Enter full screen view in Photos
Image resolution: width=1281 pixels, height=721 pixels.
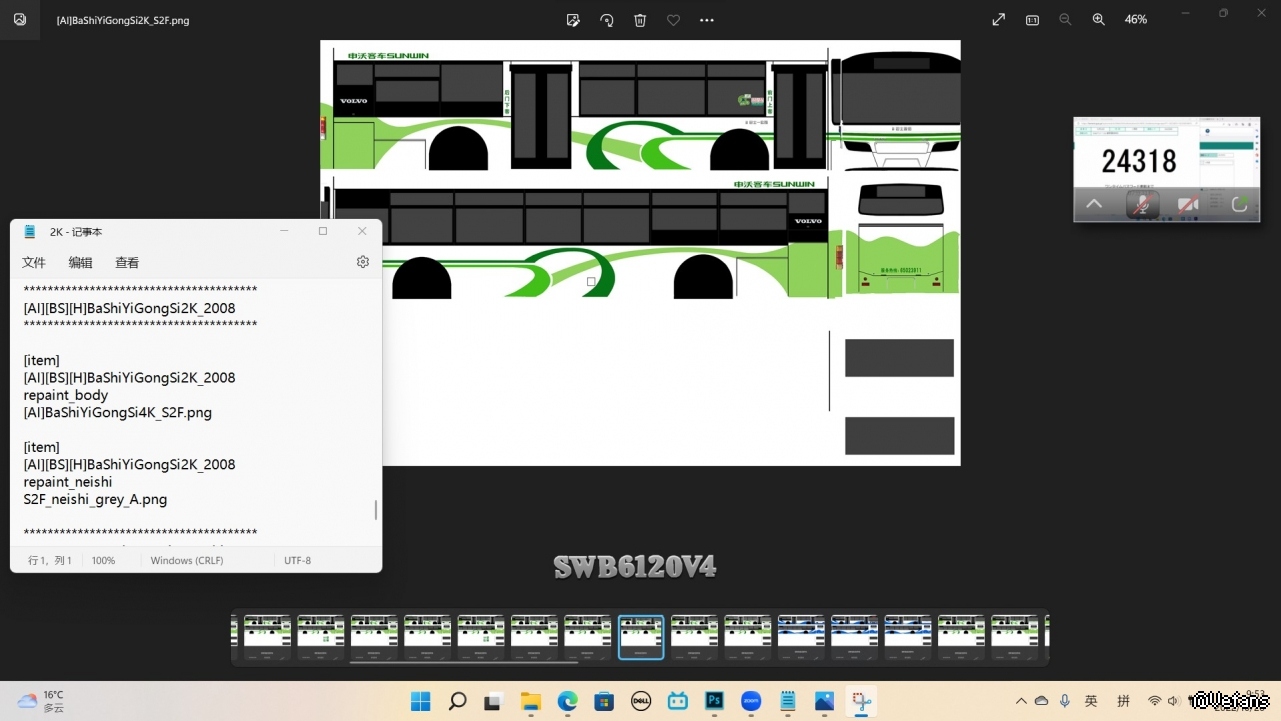(998, 20)
